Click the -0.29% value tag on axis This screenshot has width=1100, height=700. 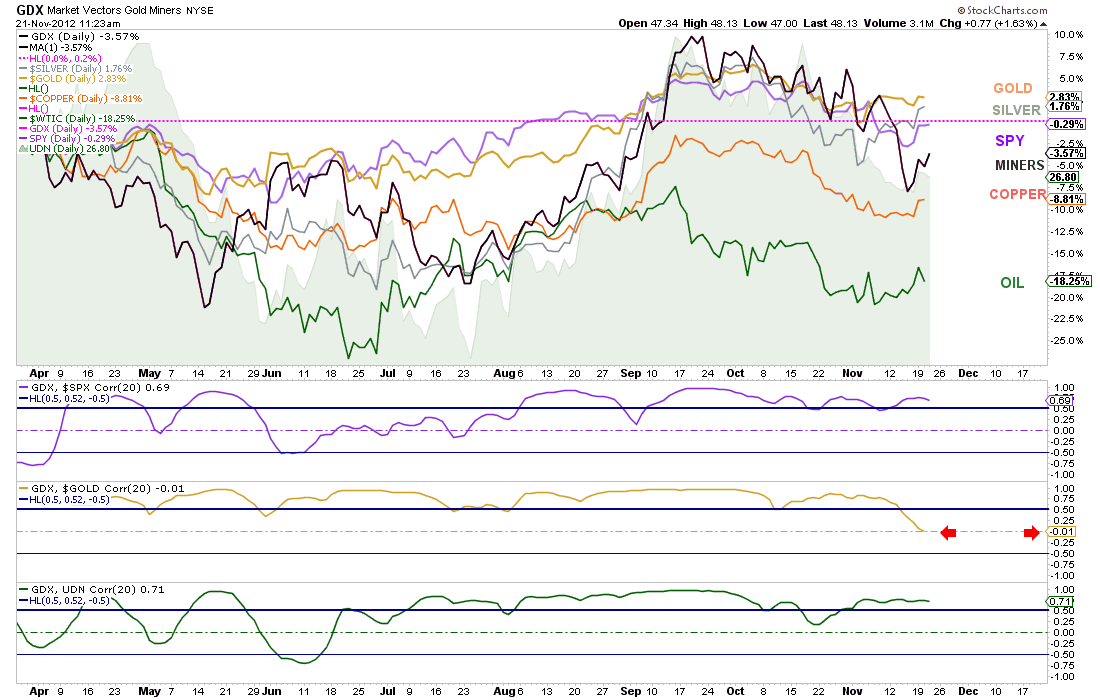tap(1066, 124)
